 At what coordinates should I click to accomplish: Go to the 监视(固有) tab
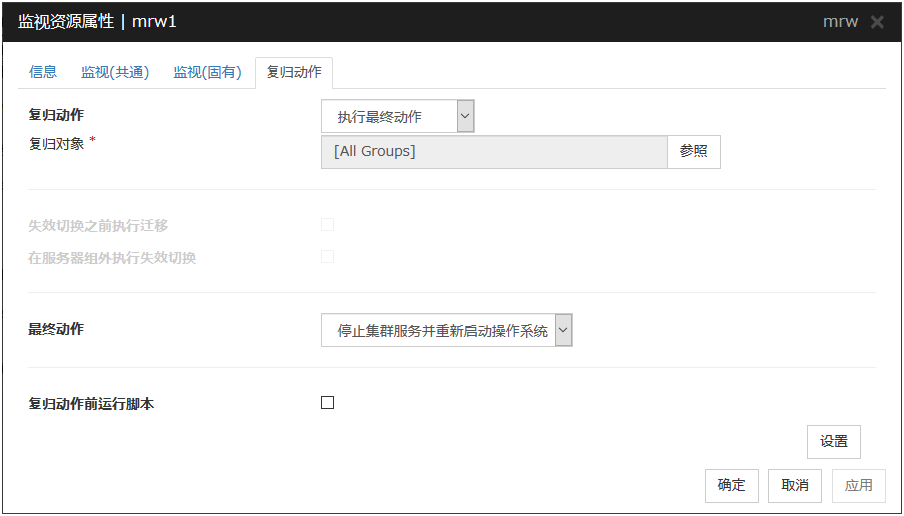point(207,72)
